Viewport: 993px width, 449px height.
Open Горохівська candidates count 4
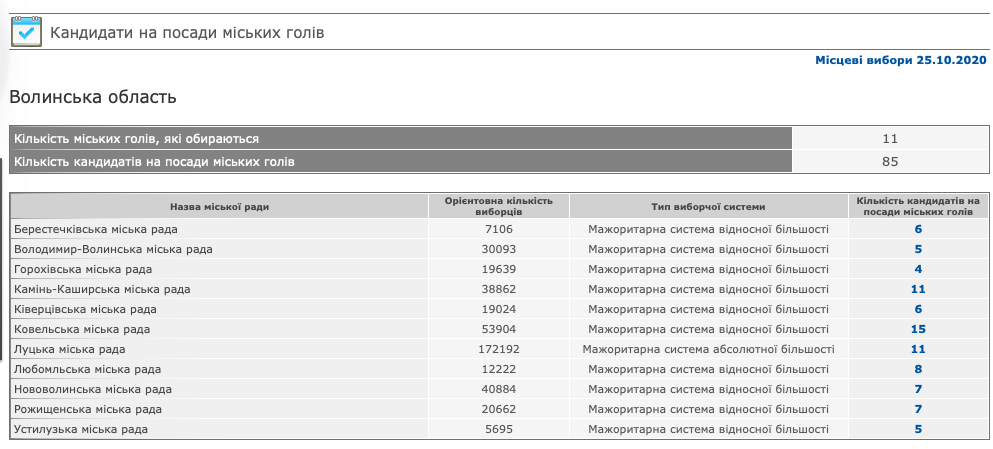point(917,269)
